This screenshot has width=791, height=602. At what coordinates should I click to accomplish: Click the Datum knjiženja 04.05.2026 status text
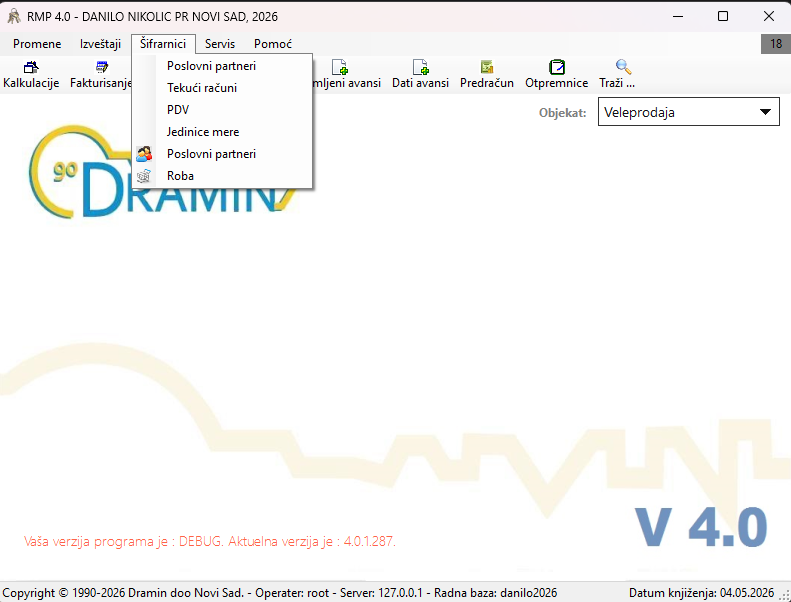[x=701, y=592]
